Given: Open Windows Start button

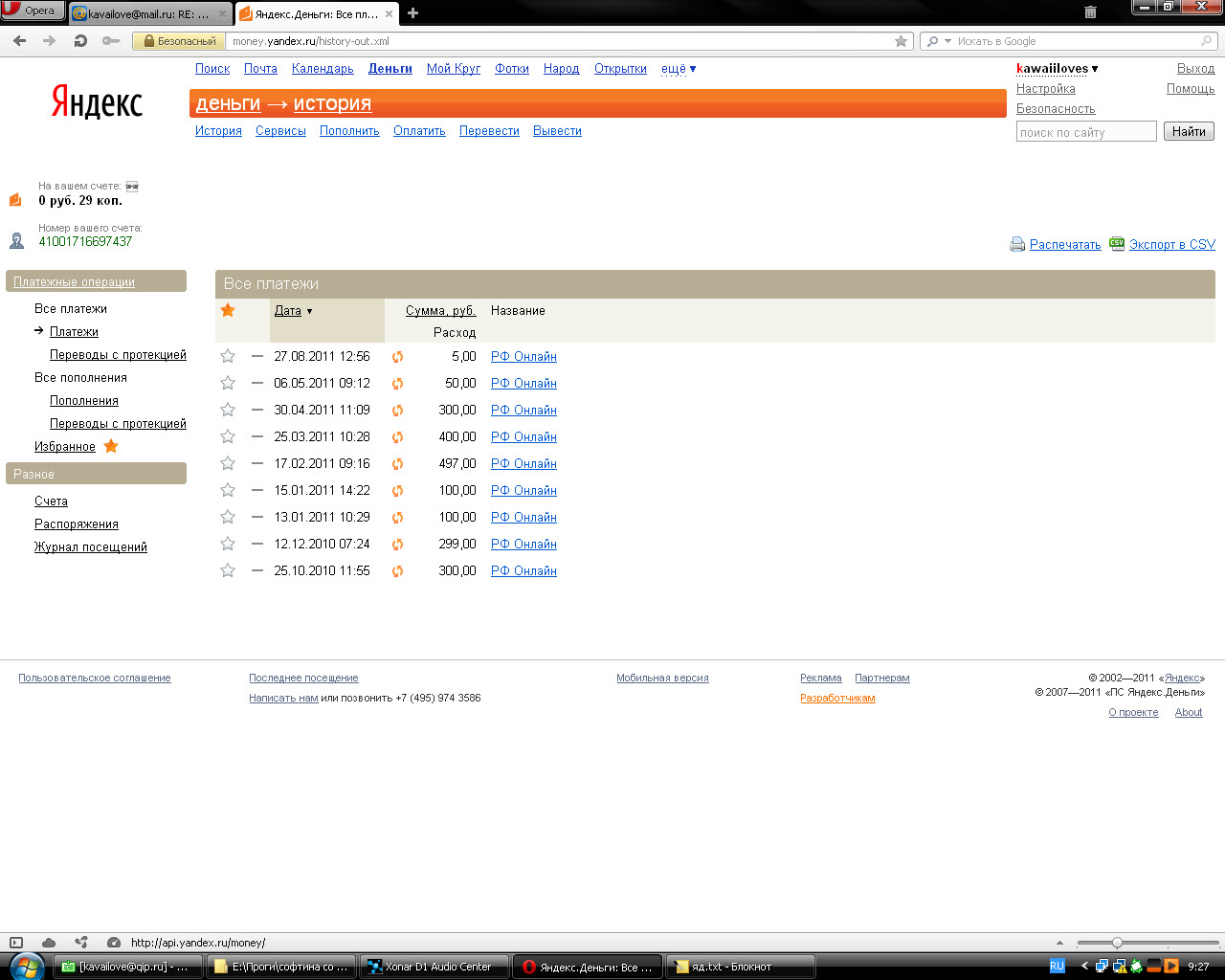Looking at the screenshot, I should (26, 966).
